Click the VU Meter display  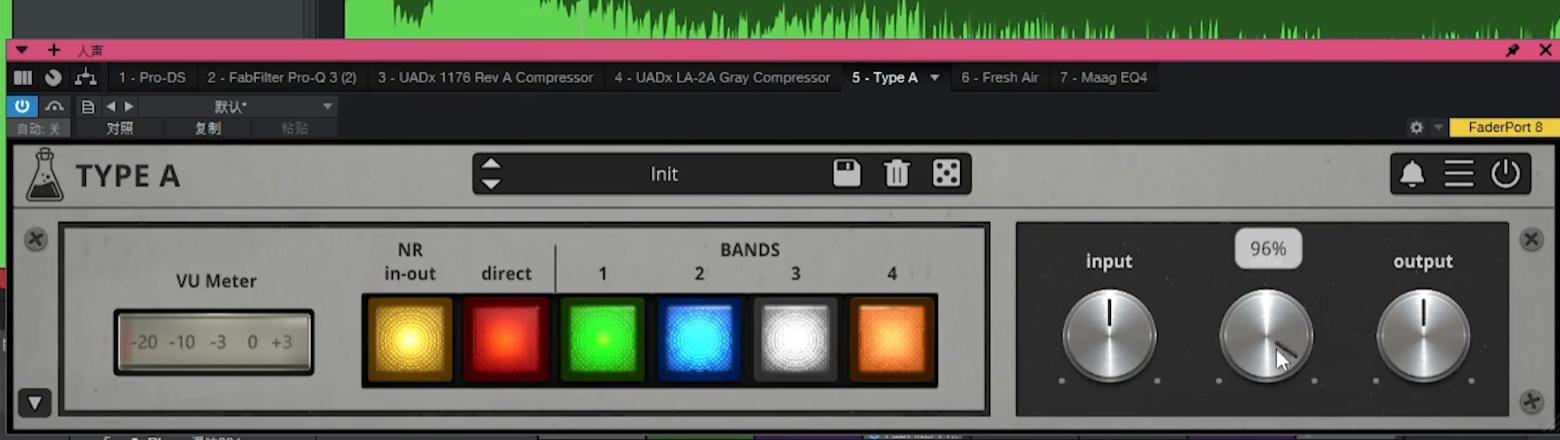[214, 342]
